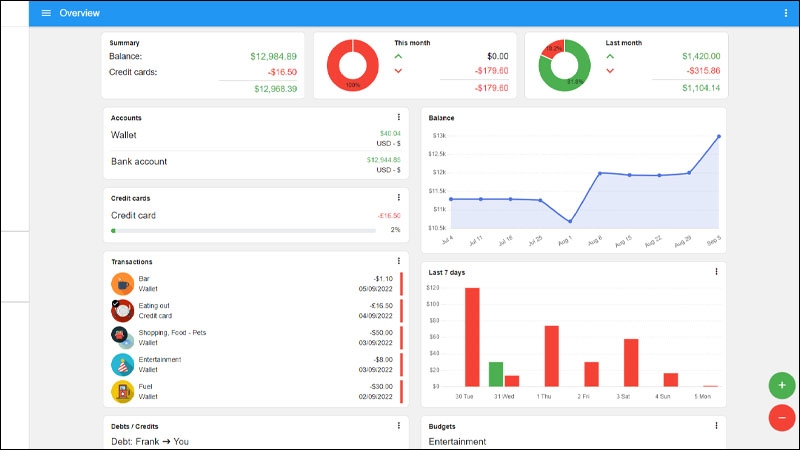This screenshot has width=800, height=450.
Task: Click the summary total $12,968.39
Action: (x=276, y=89)
